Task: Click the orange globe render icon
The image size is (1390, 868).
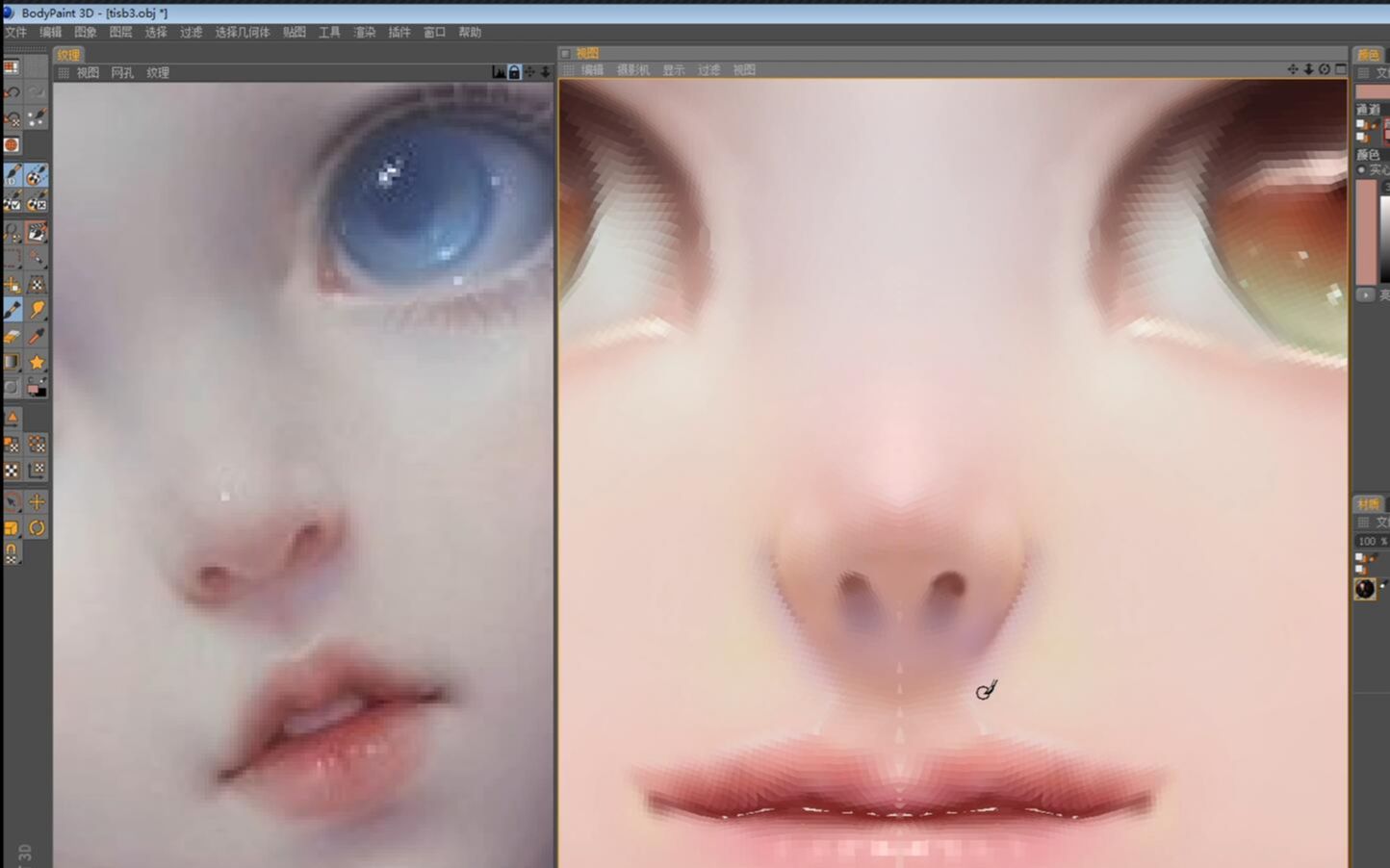Action: pyautogui.click(x=12, y=145)
